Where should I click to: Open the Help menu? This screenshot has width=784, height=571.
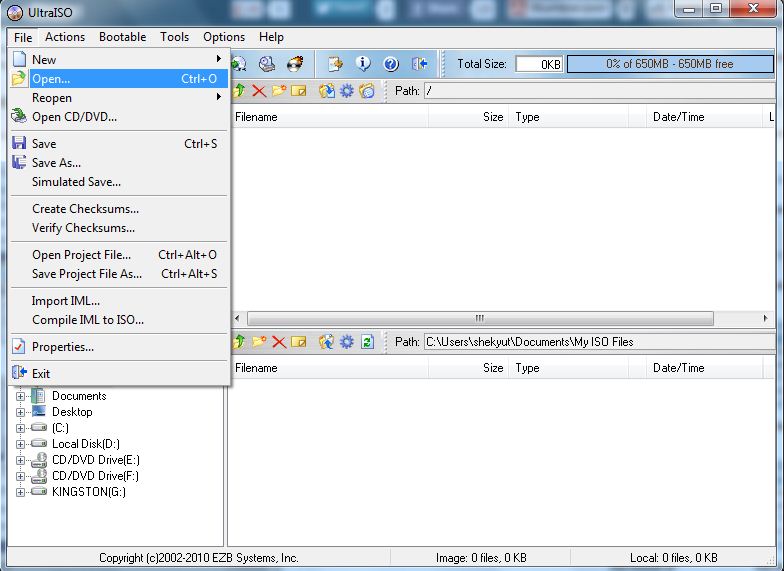272,37
